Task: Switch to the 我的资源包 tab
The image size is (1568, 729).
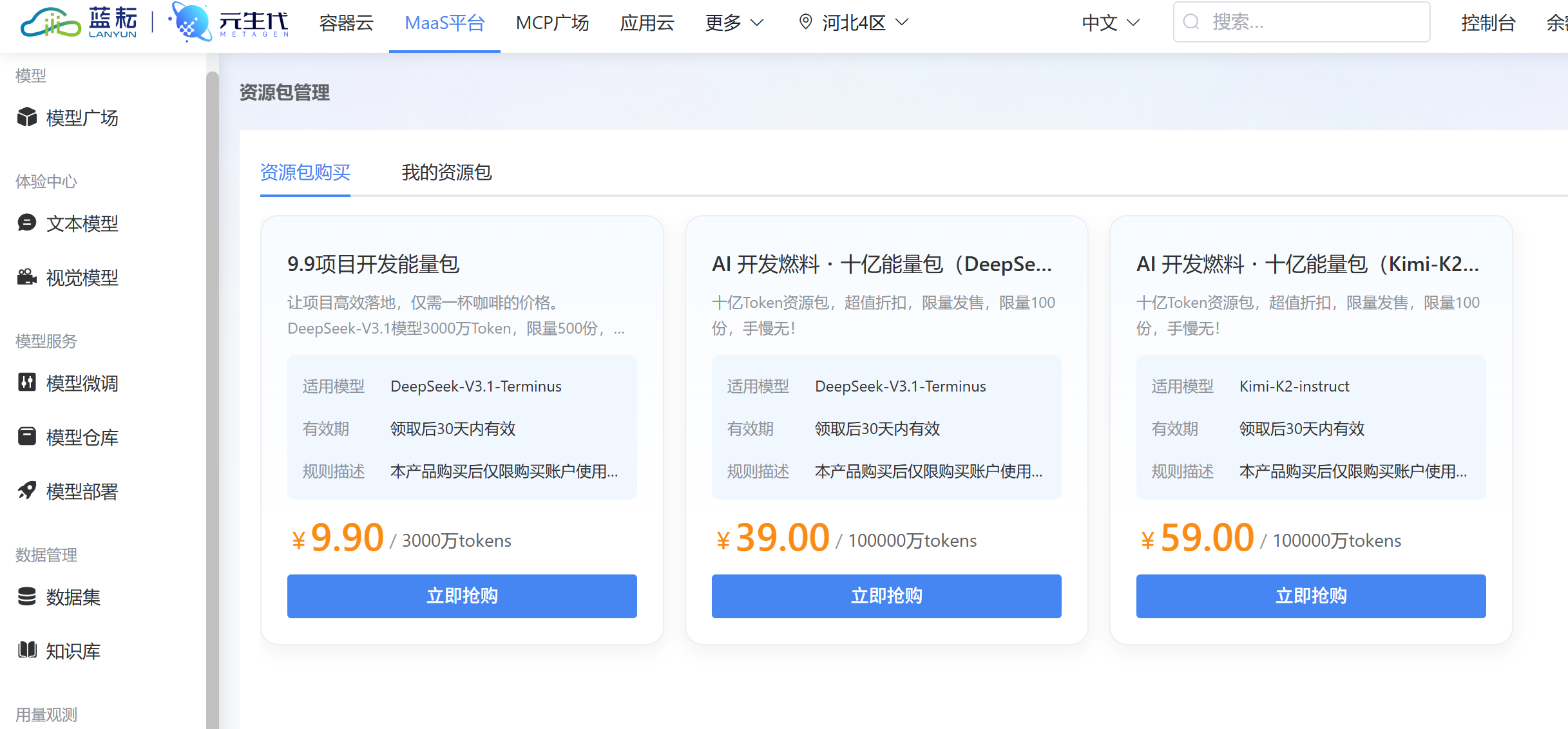Action: tap(447, 173)
